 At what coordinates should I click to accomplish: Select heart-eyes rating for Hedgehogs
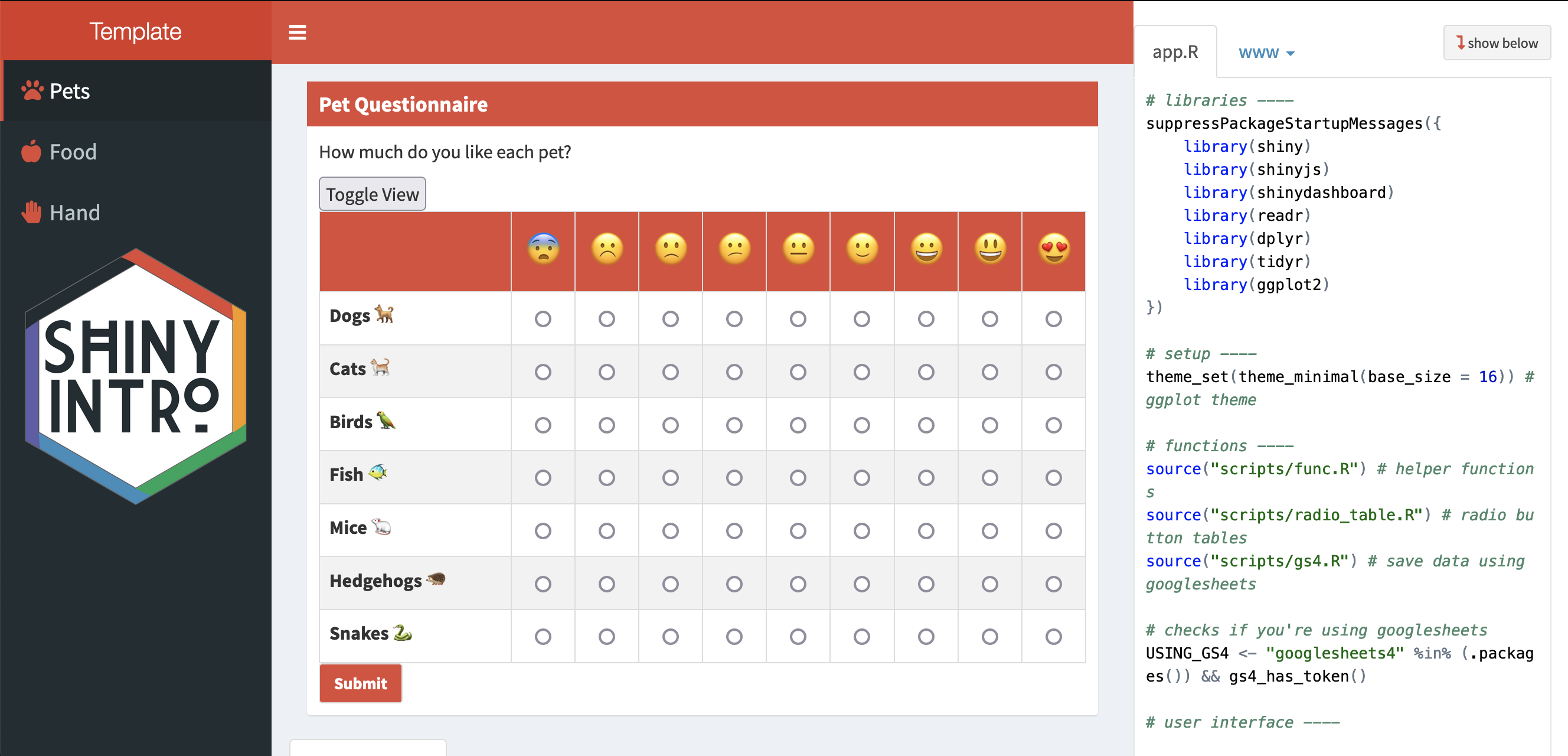(x=1054, y=584)
